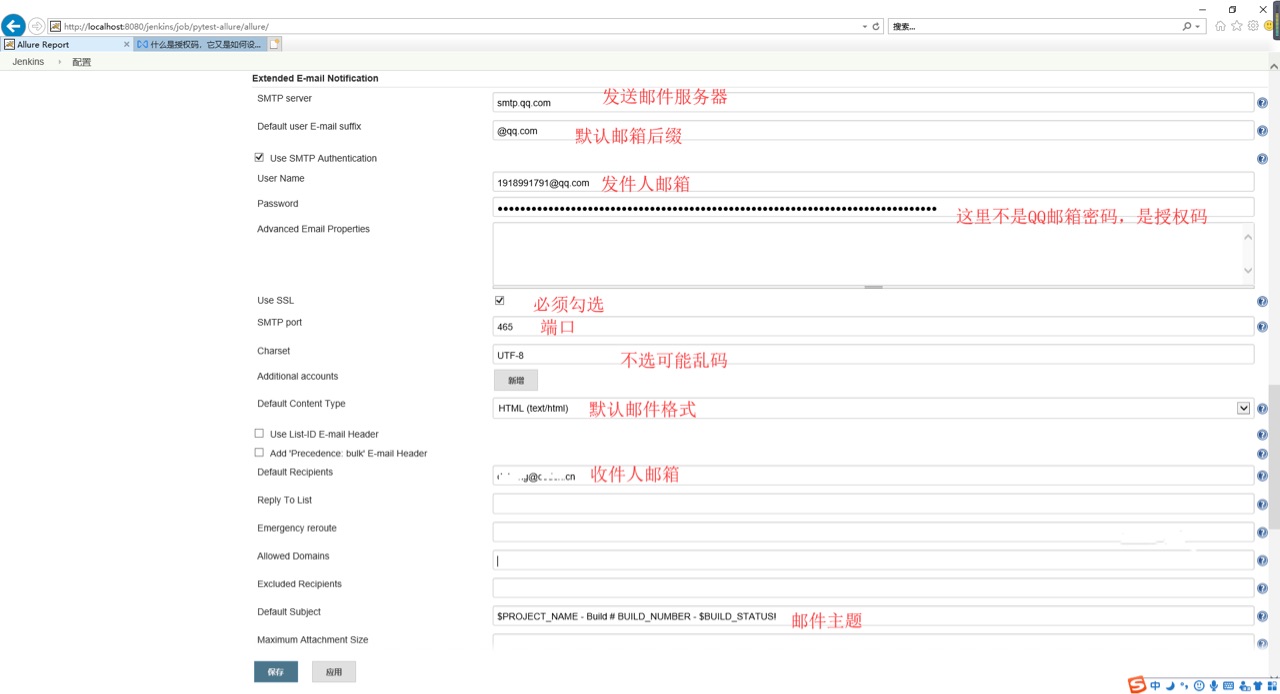
Task: Open help icon for Emergency reroute
Action: [x=1262, y=533]
